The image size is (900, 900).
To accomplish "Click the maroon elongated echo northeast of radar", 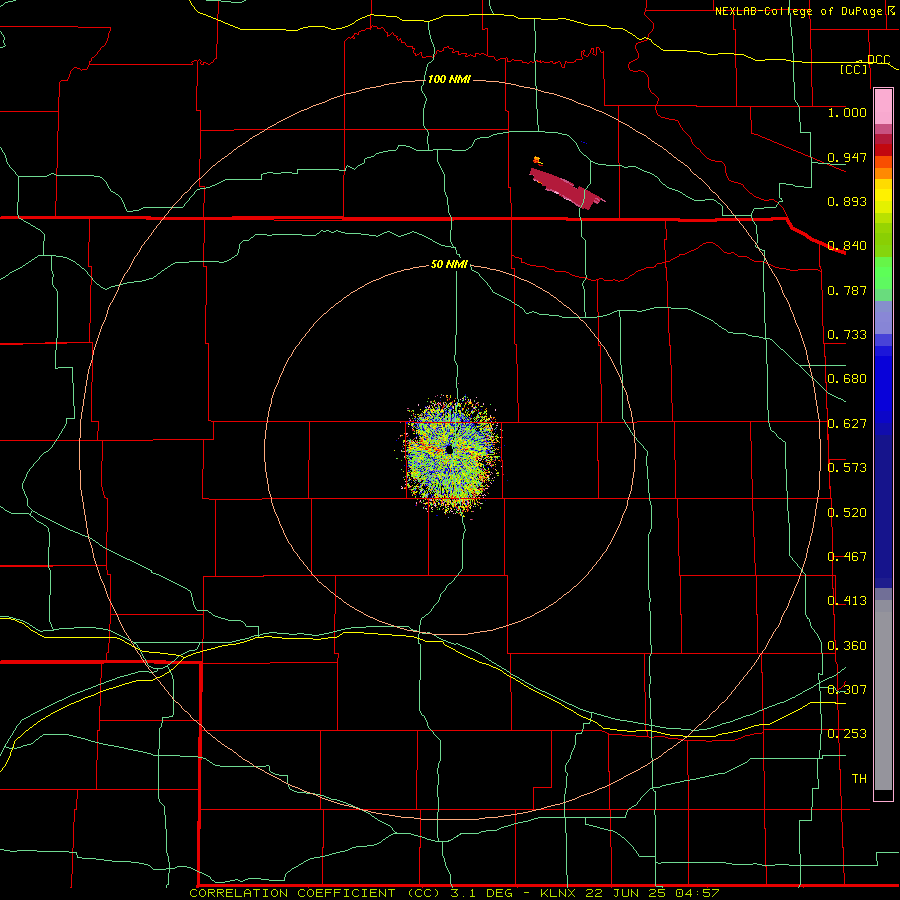I will click(x=566, y=186).
